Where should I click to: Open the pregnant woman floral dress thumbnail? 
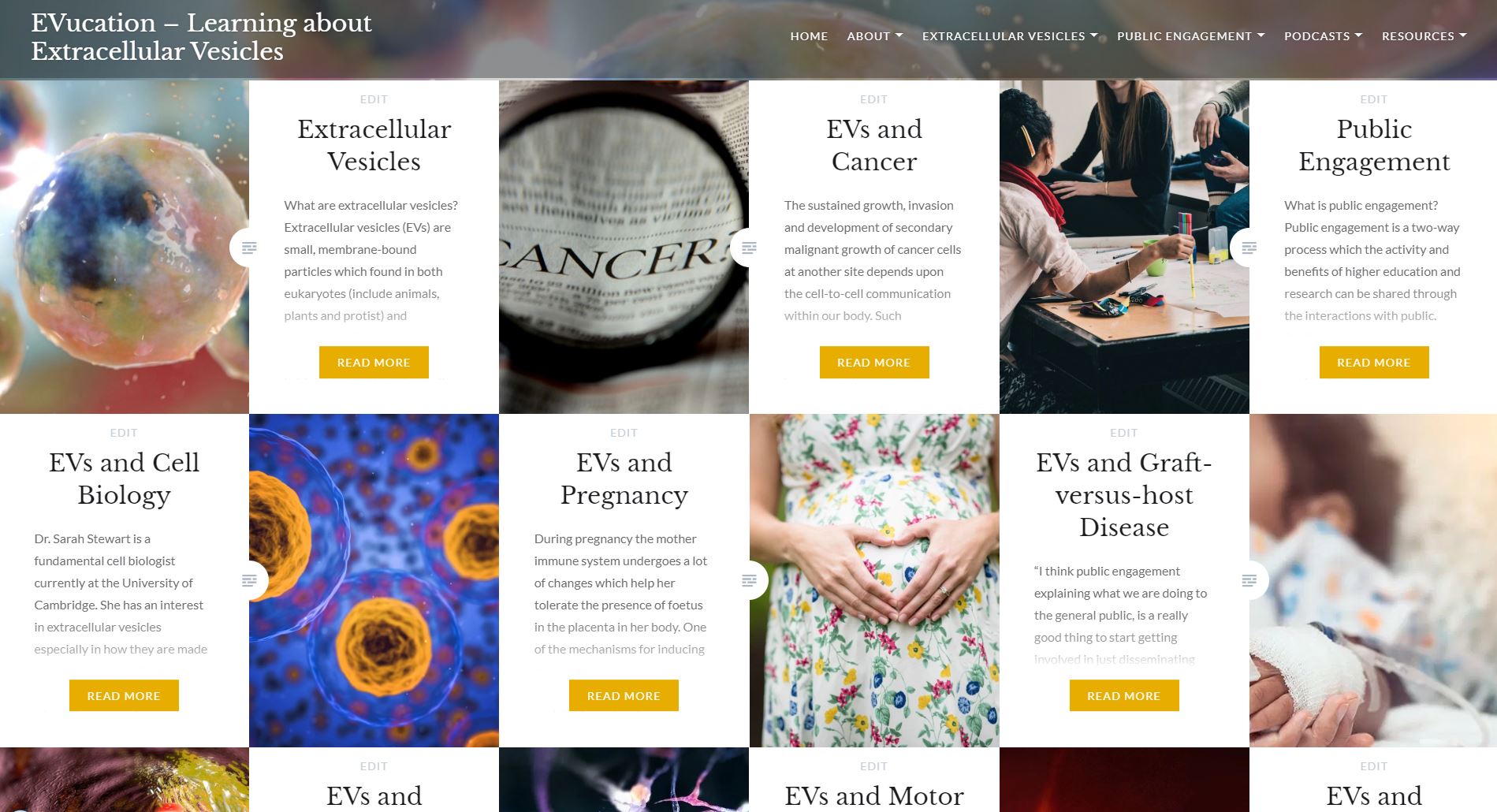coord(874,581)
